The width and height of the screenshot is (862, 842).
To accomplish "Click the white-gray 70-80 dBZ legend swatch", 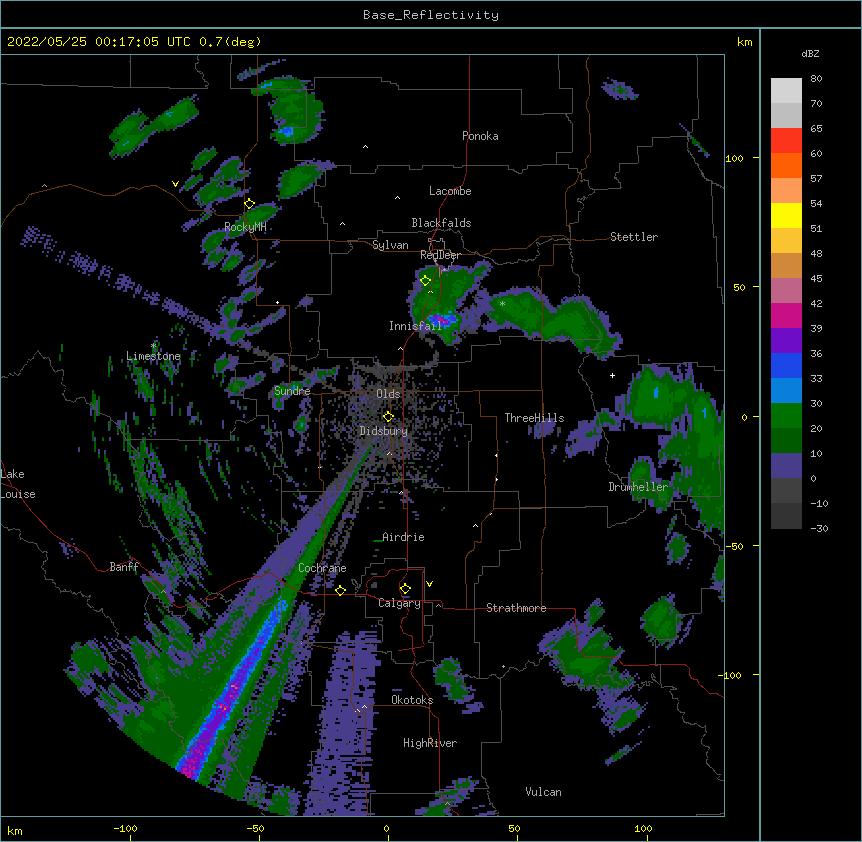I will point(786,91).
